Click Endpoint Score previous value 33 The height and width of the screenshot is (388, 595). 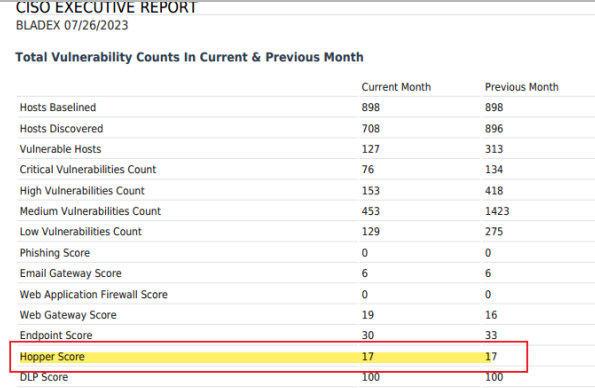pyautogui.click(x=491, y=335)
